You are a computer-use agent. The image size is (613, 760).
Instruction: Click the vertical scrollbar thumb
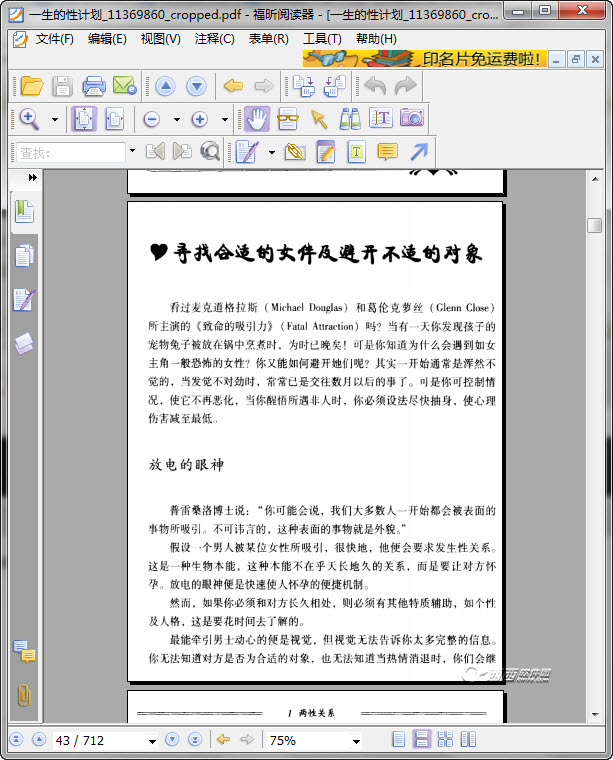595,225
